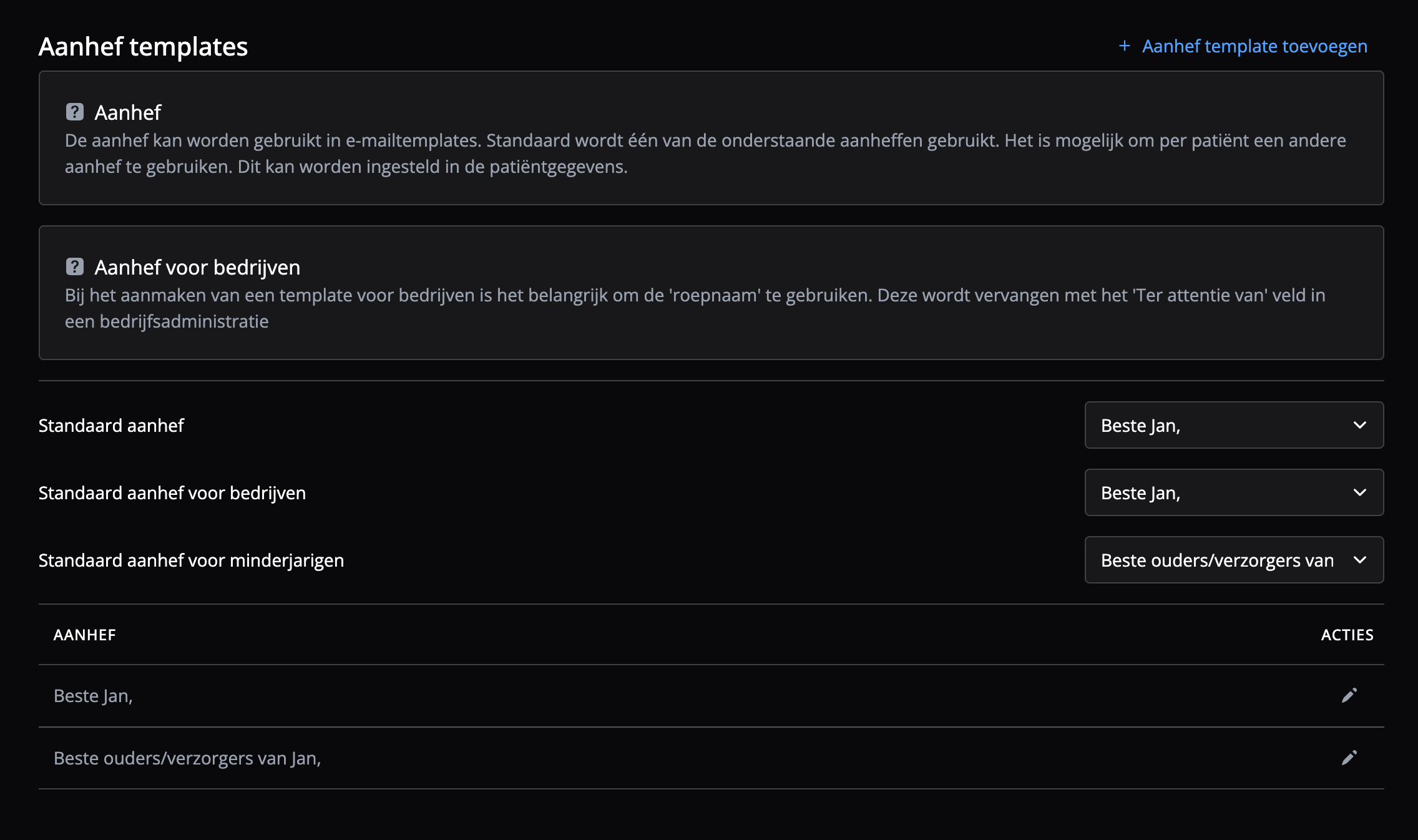Click the 'Standaard aanhef voor bedrijven' field label

[172, 493]
